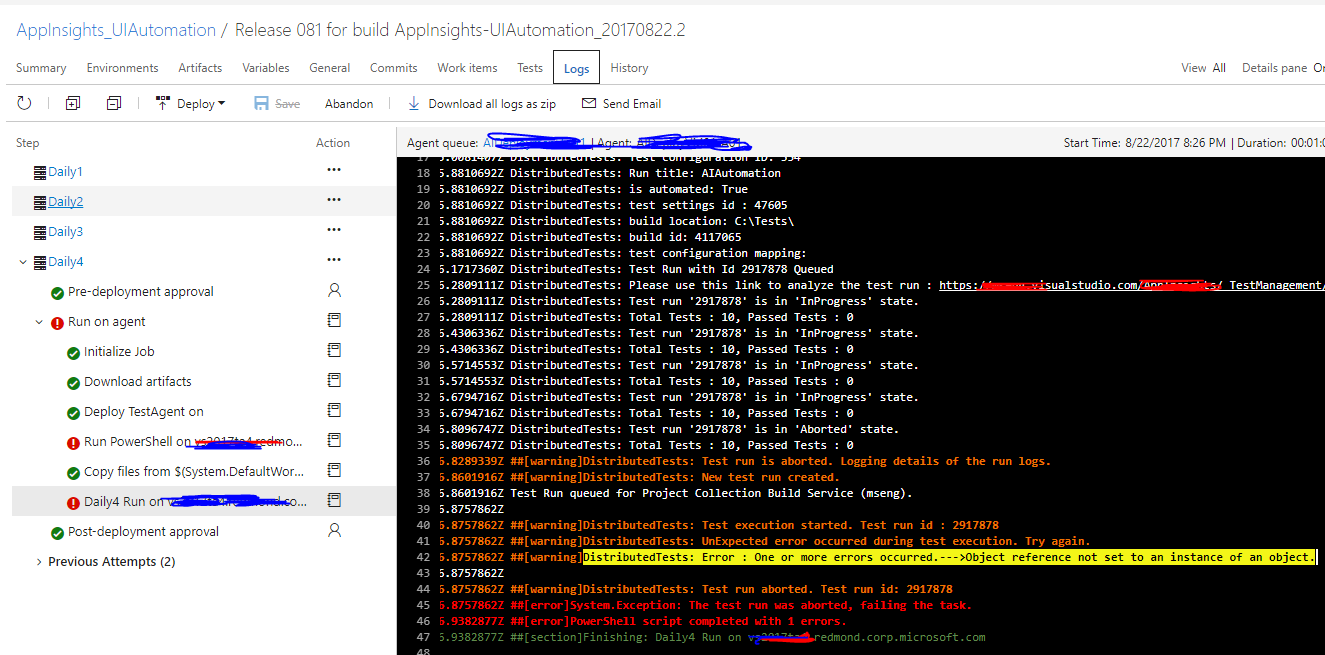Open the Environments tab
Screen dimensions: 1325x655
click(122, 68)
